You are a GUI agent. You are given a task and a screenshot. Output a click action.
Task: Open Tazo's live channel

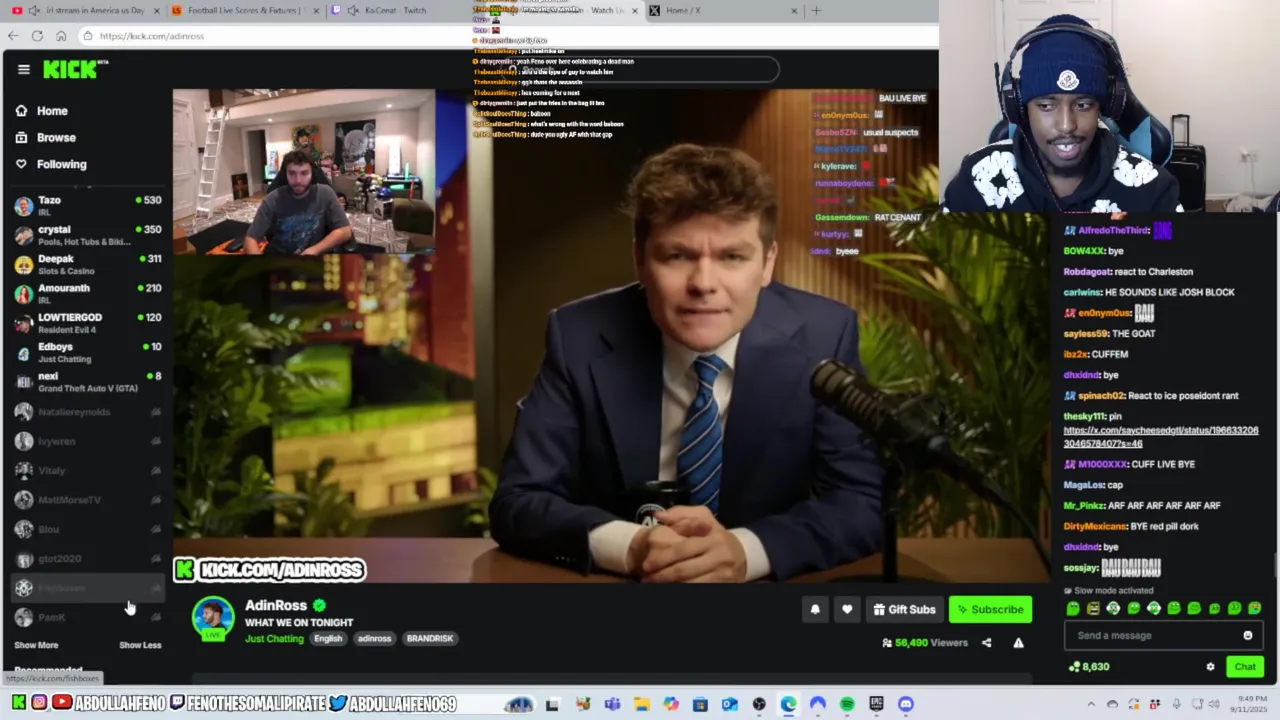[88, 206]
